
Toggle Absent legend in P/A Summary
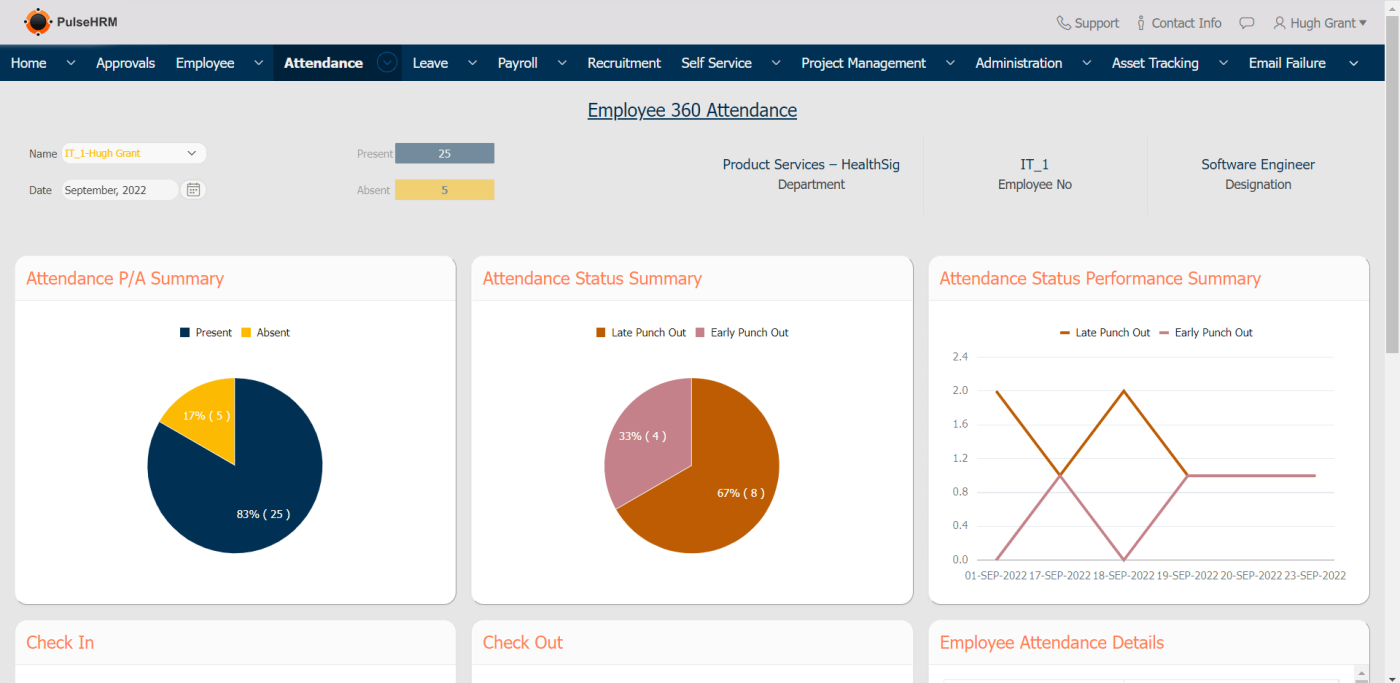click(x=265, y=333)
